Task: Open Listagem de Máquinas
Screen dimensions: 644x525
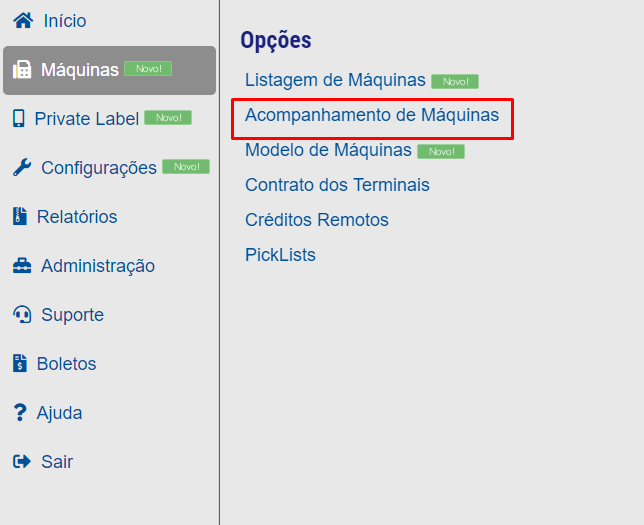Action: [335, 80]
